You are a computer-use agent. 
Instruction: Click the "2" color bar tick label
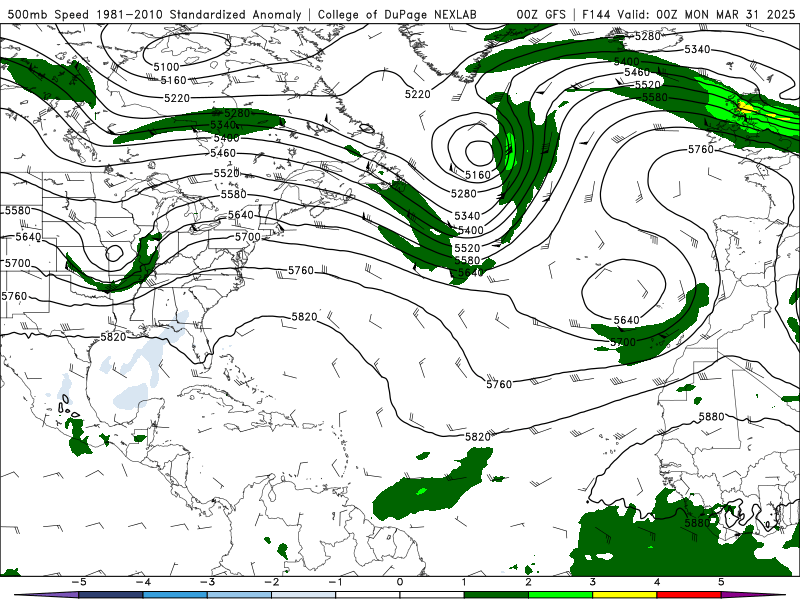pos(529,582)
